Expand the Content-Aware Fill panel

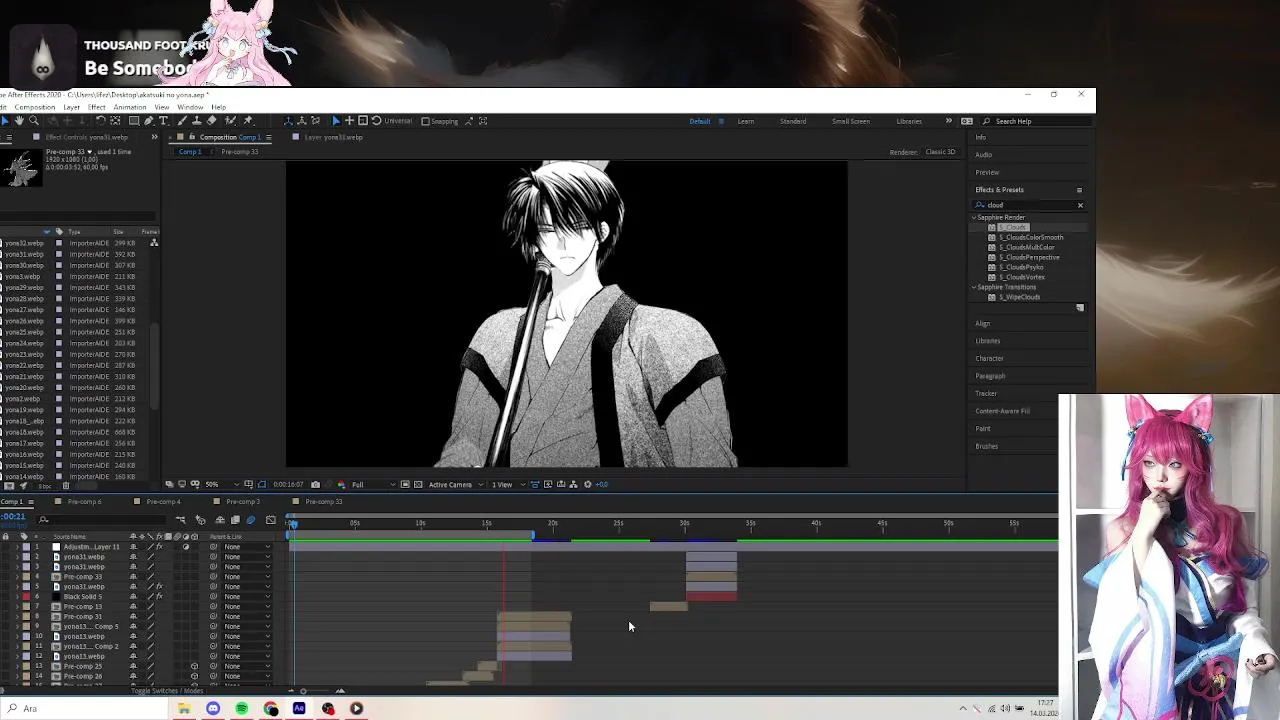point(1002,411)
